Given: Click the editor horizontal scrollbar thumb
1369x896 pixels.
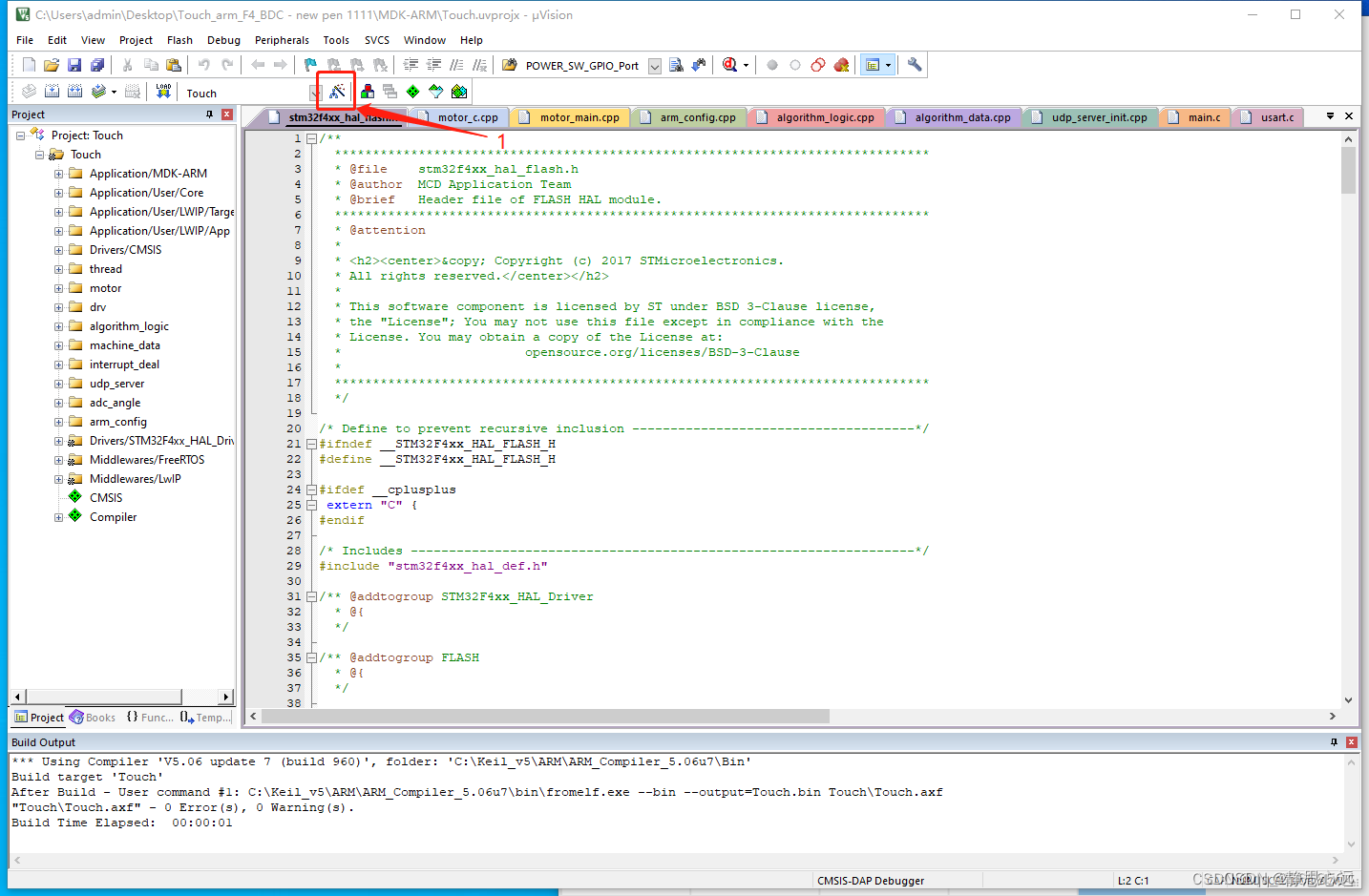Looking at the screenshot, I should 545,716.
